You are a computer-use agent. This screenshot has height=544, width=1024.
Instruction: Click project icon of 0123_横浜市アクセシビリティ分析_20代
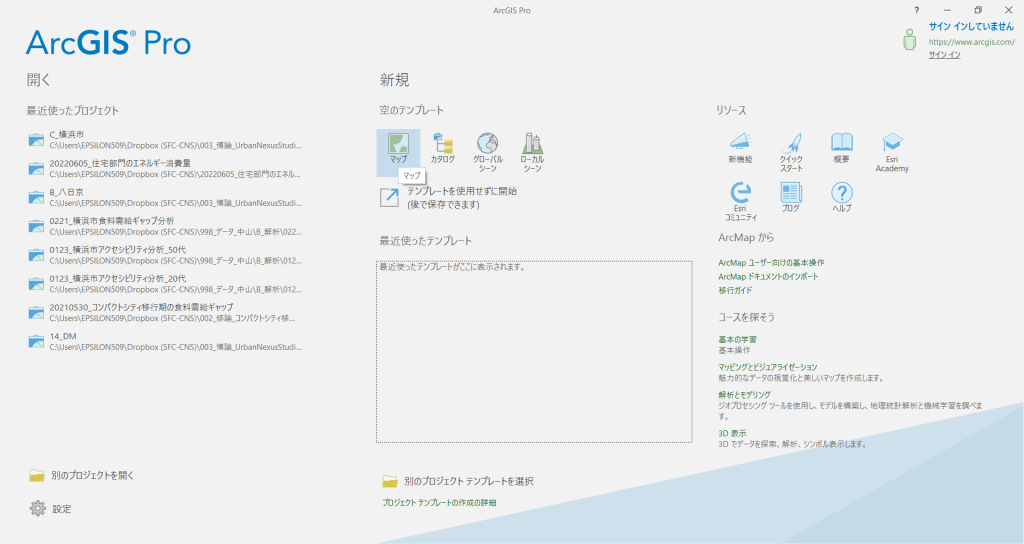(x=36, y=283)
